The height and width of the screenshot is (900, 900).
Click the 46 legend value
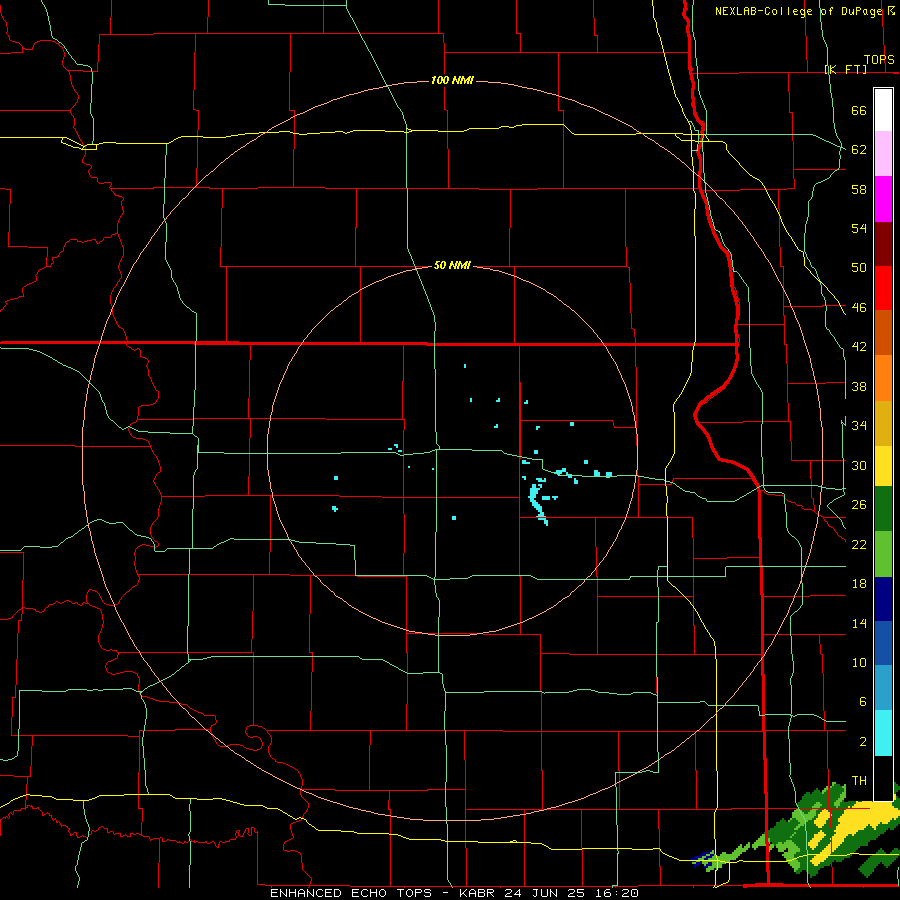tap(859, 308)
